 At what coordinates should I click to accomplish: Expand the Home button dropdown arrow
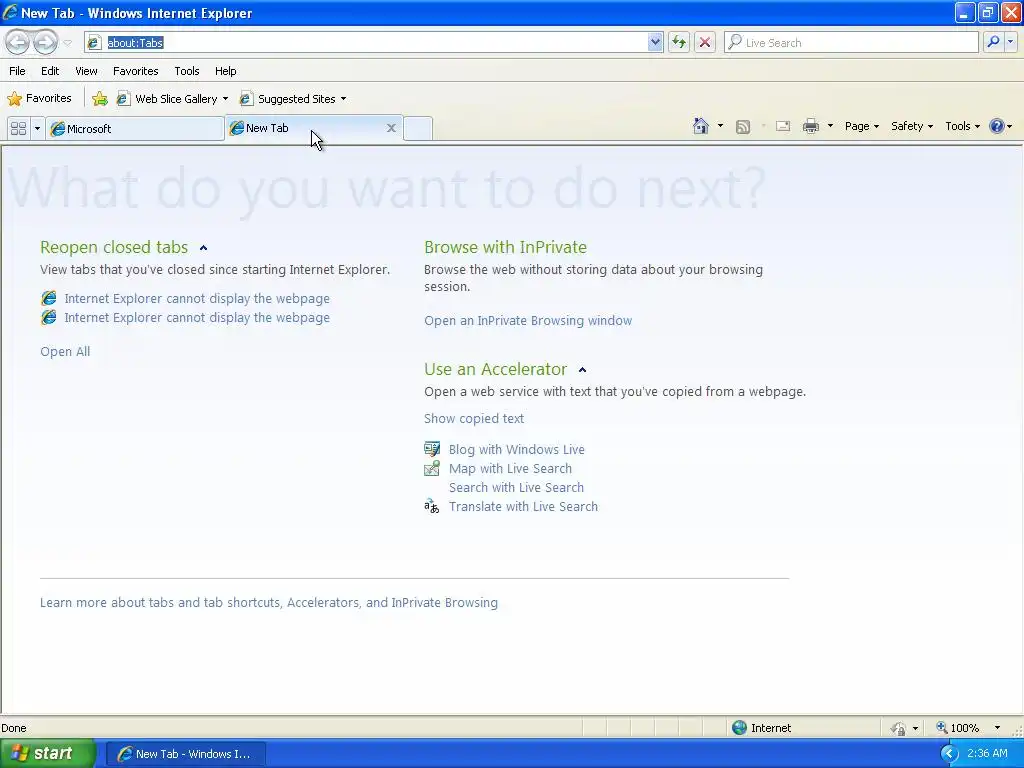point(720,126)
